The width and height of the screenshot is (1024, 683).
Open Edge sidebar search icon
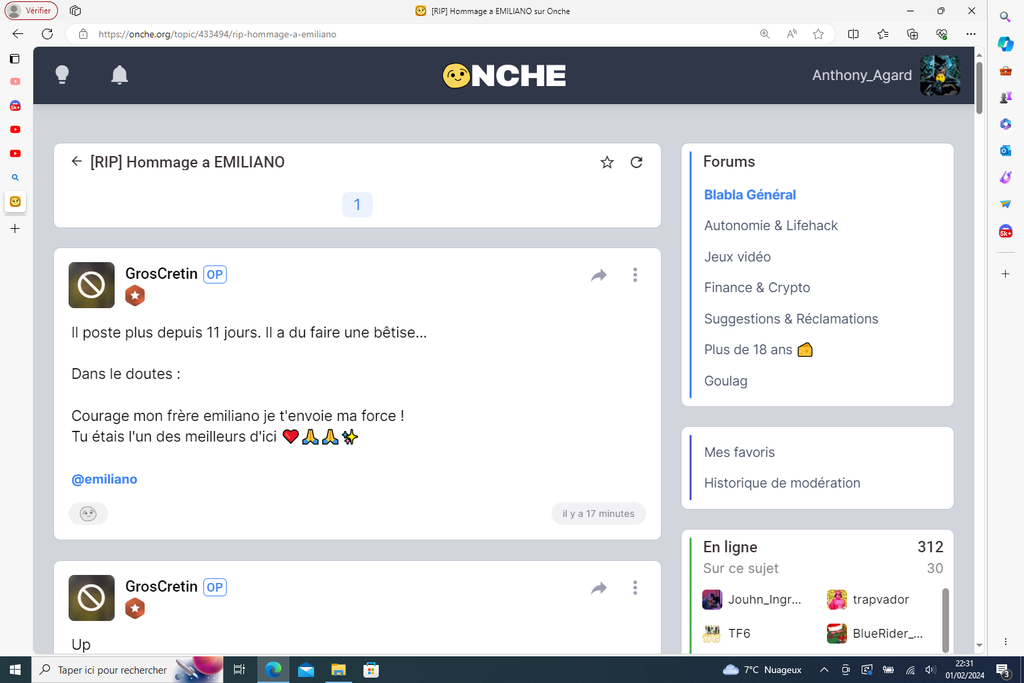[x=1005, y=16]
